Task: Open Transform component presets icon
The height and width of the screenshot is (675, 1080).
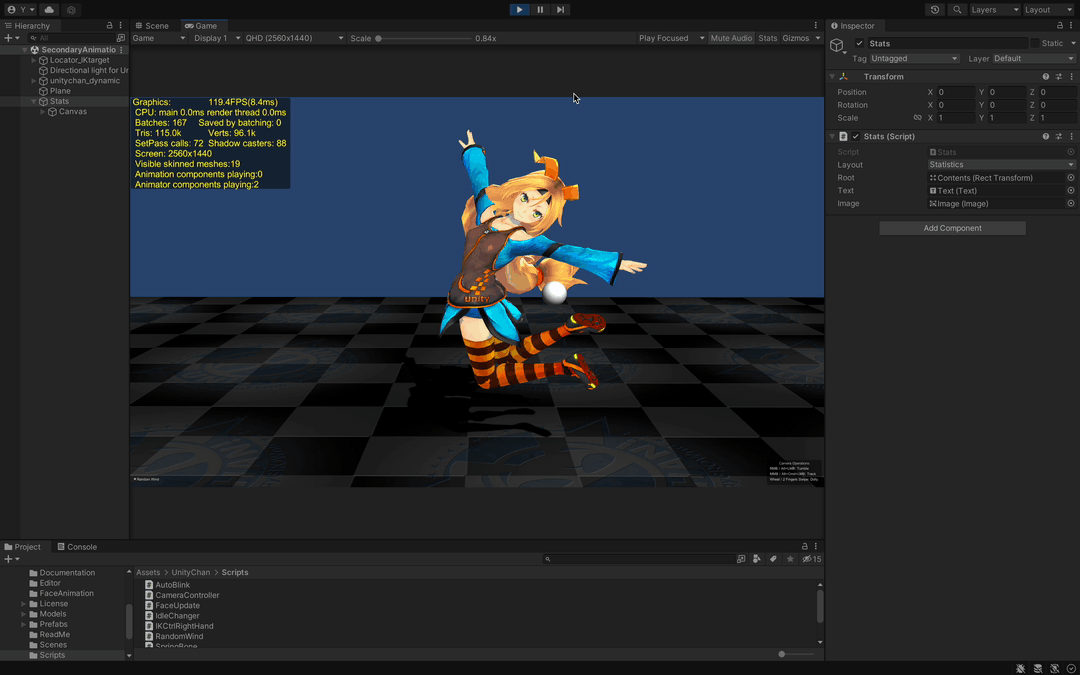Action: coord(1059,76)
